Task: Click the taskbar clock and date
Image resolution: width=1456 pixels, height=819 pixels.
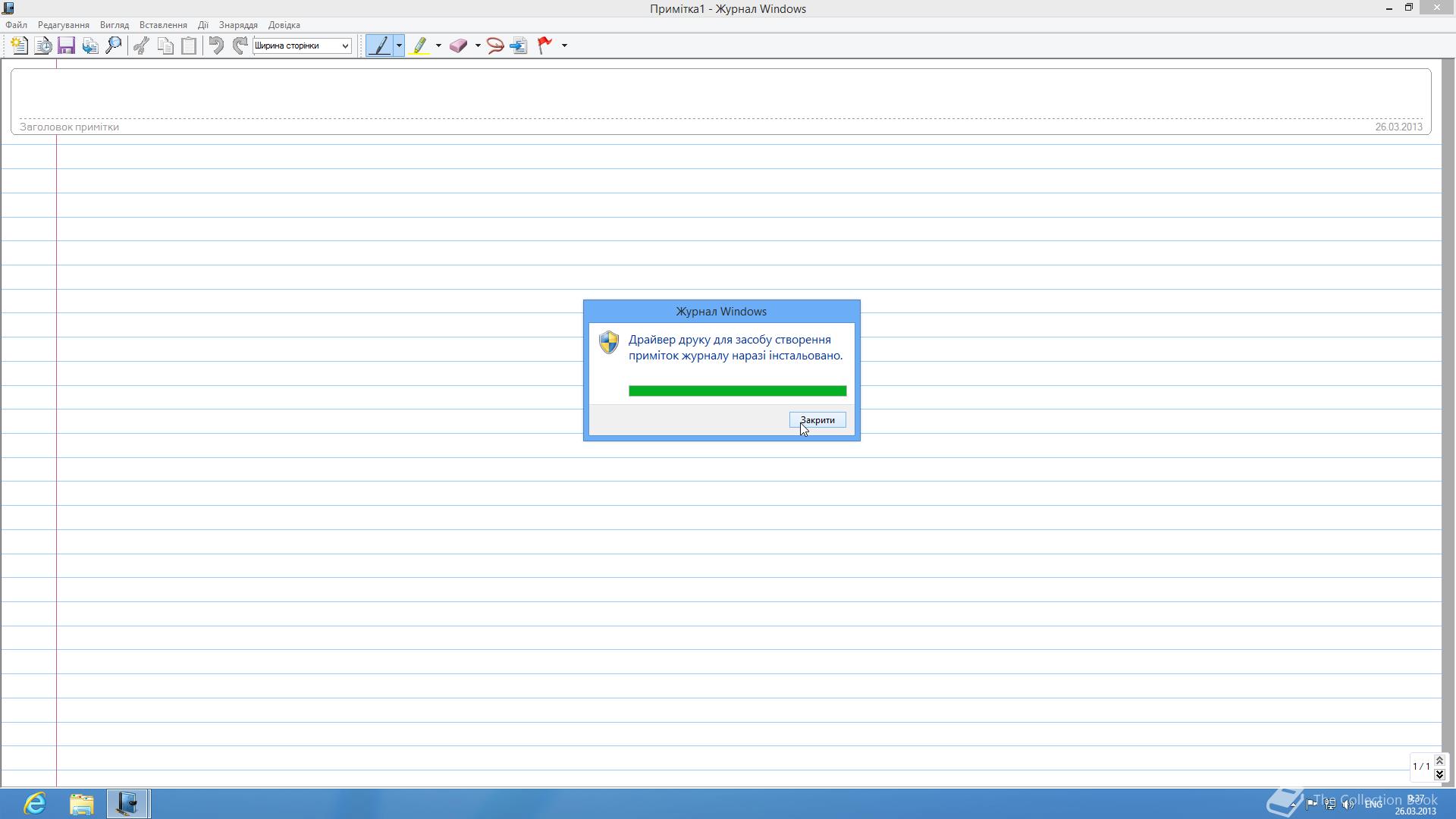Action: [1416, 805]
